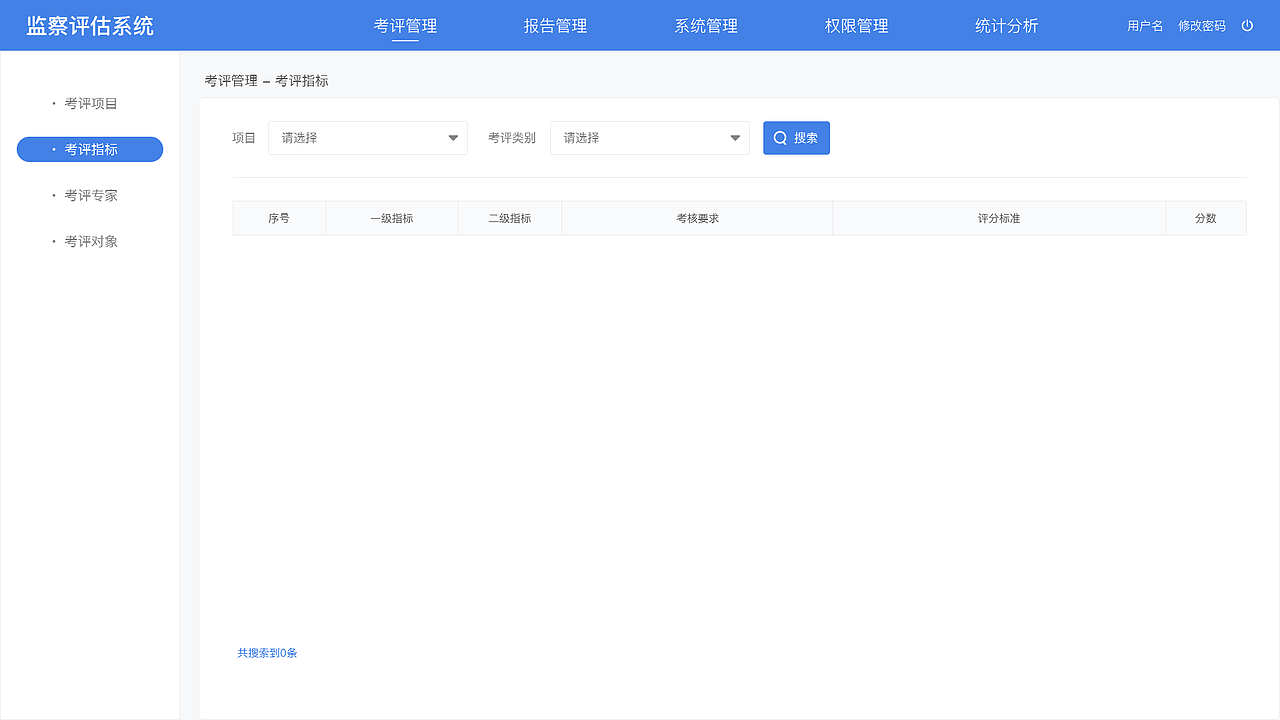This screenshot has width=1280, height=720.
Task: Select 考评专家 in the sidebar
Action: coord(89,195)
